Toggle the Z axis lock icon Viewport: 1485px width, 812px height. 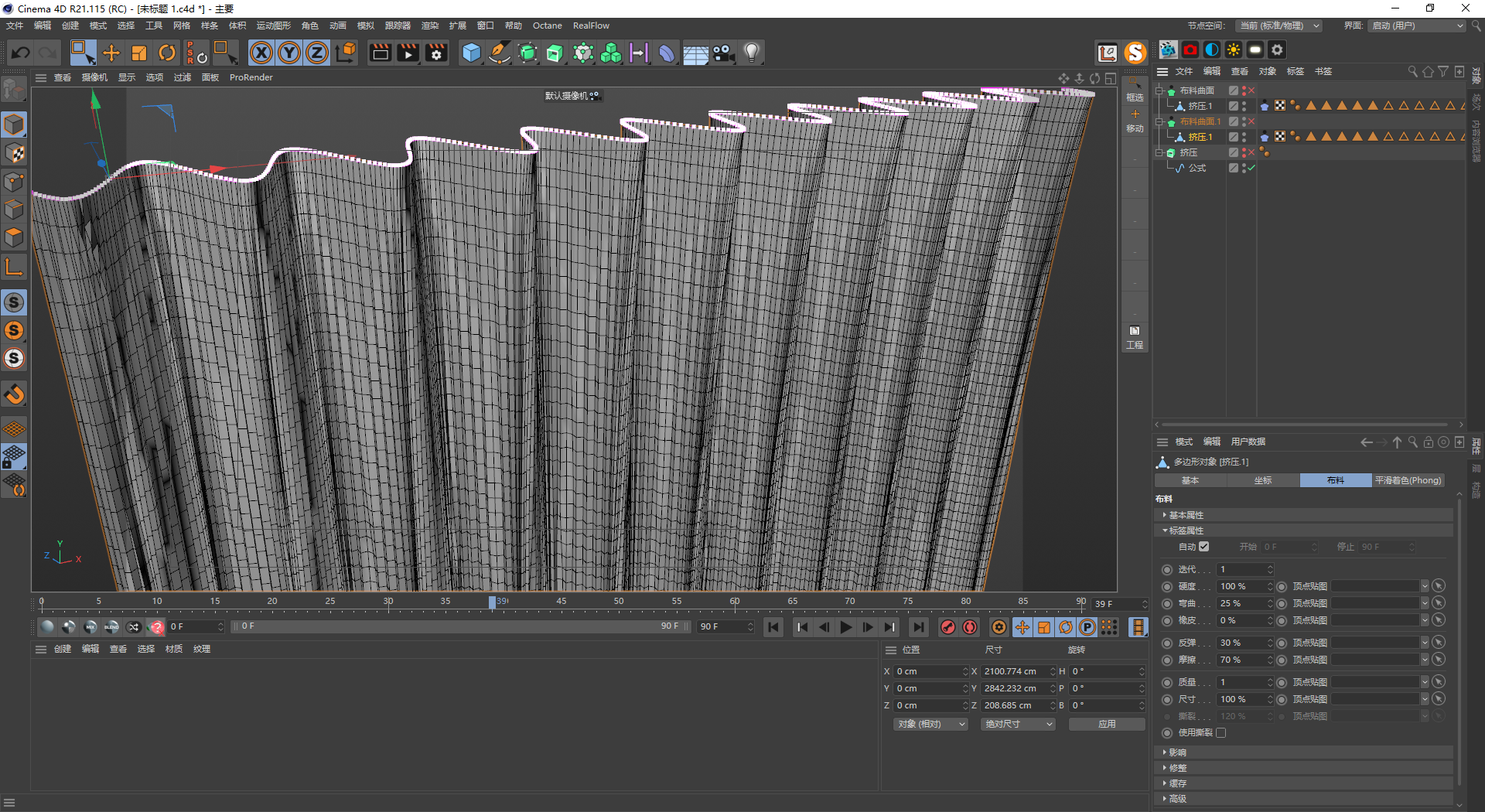pos(317,53)
